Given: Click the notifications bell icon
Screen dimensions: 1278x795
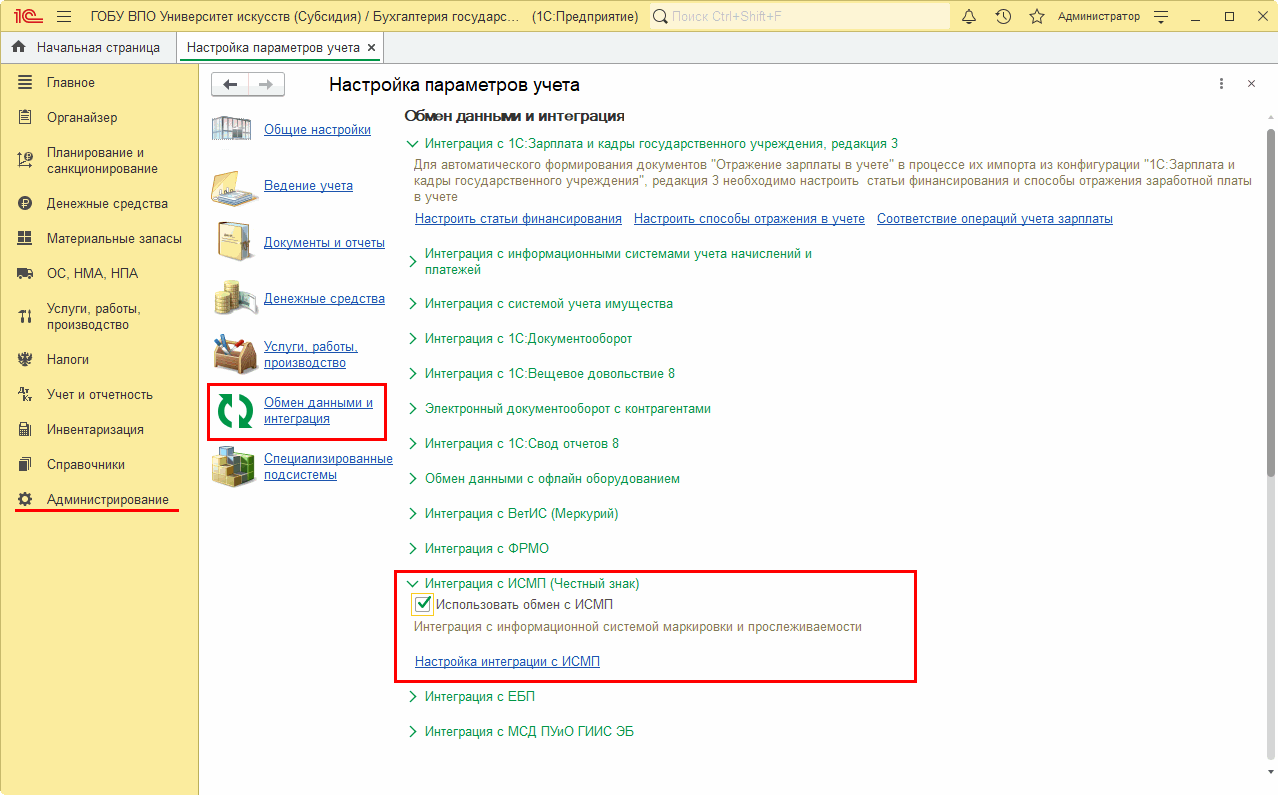Looking at the screenshot, I should [969, 17].
